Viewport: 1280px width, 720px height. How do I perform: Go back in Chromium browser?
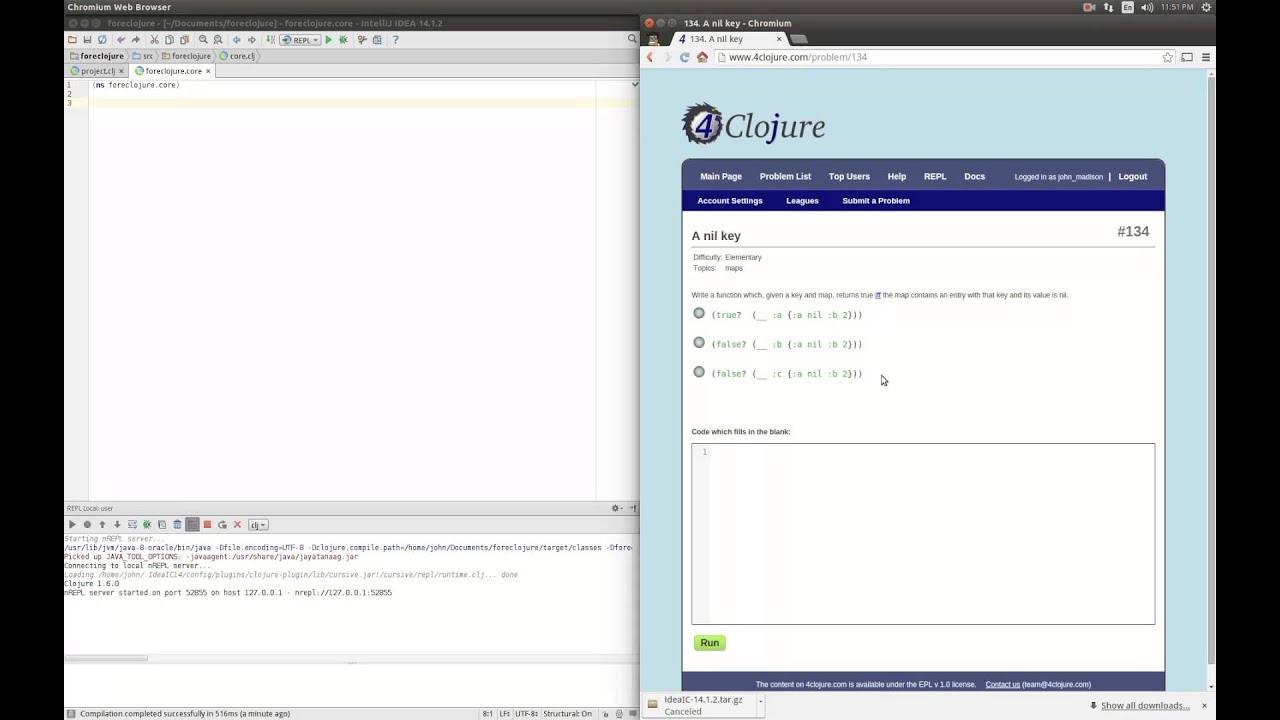[x=650, y=57]
